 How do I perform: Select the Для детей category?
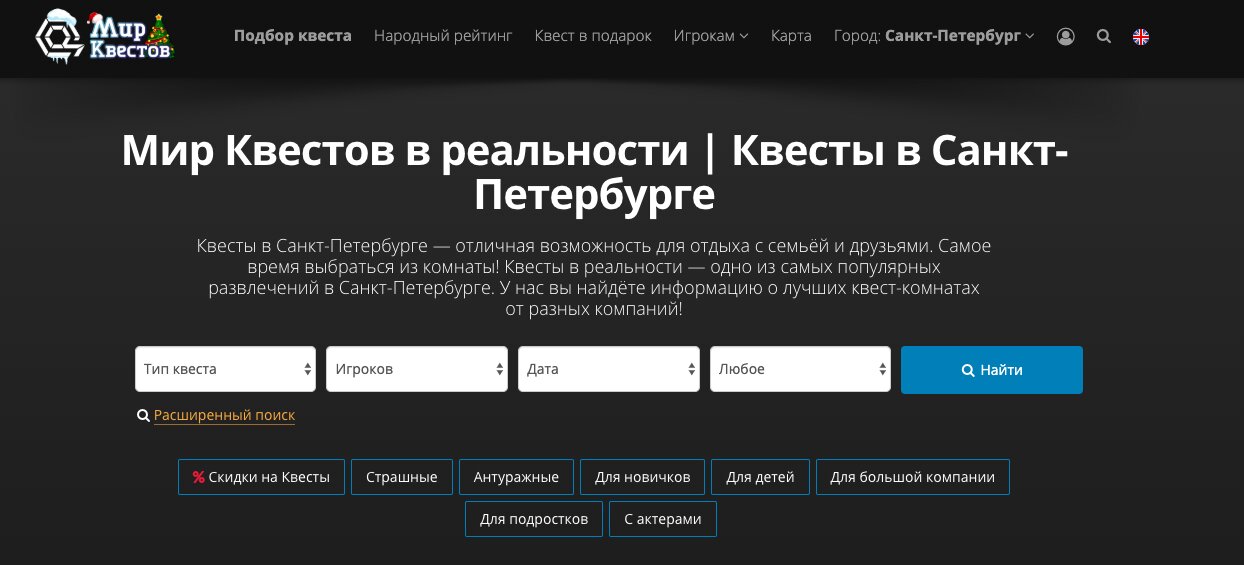760,477
